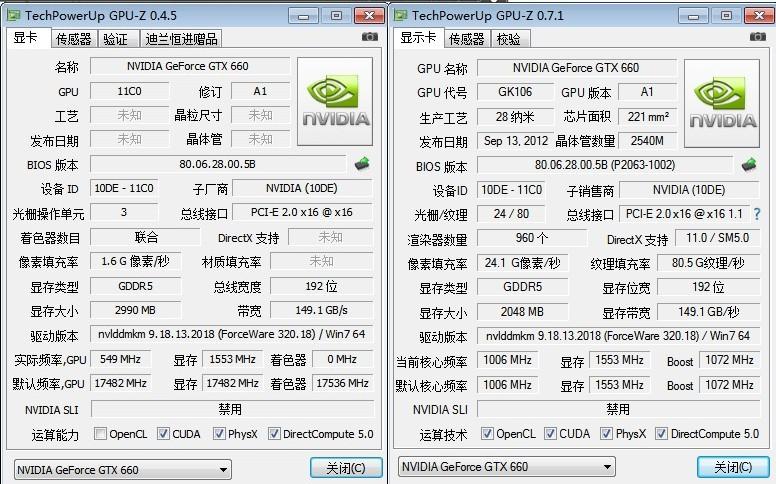Click PCI-E 2.0 x16 @ x16 bus value in GPU-Z 0.4.5

point(302,212)
